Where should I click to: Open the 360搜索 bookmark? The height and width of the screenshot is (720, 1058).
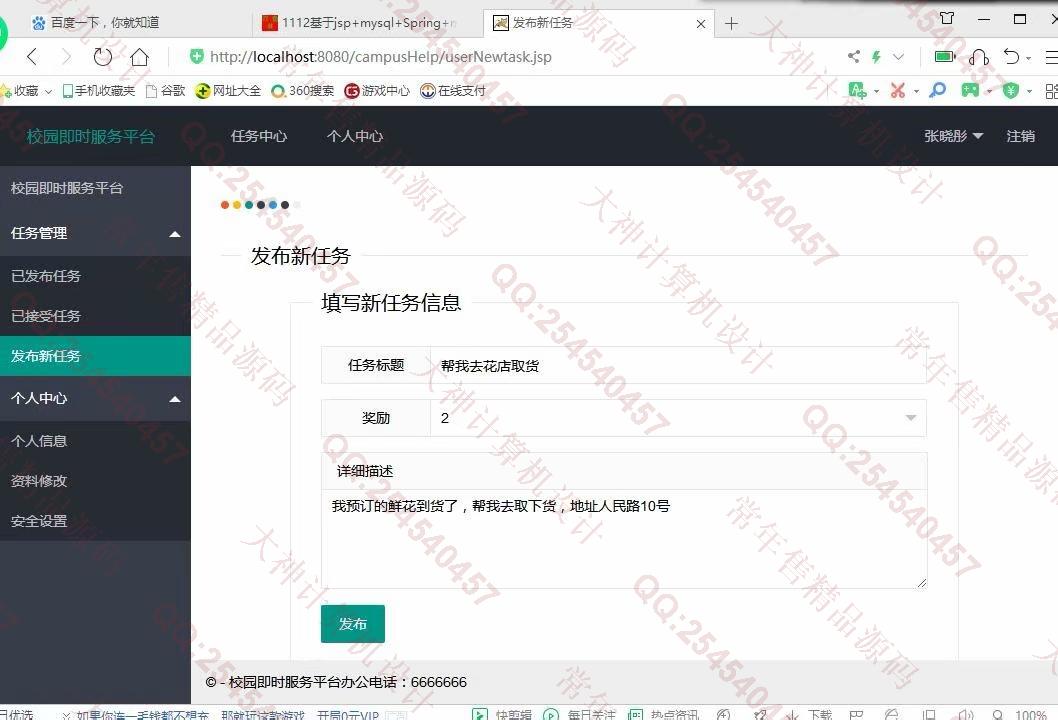pyautogui.click(x=302, y=90)
